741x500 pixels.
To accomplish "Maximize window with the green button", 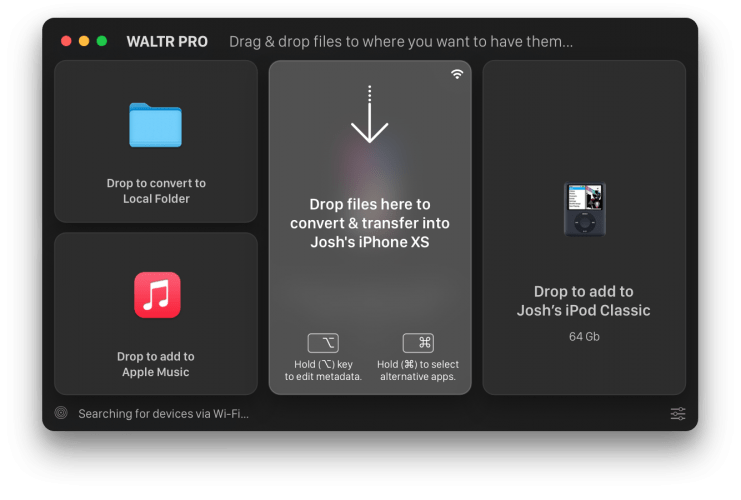I will pos(102,41).
